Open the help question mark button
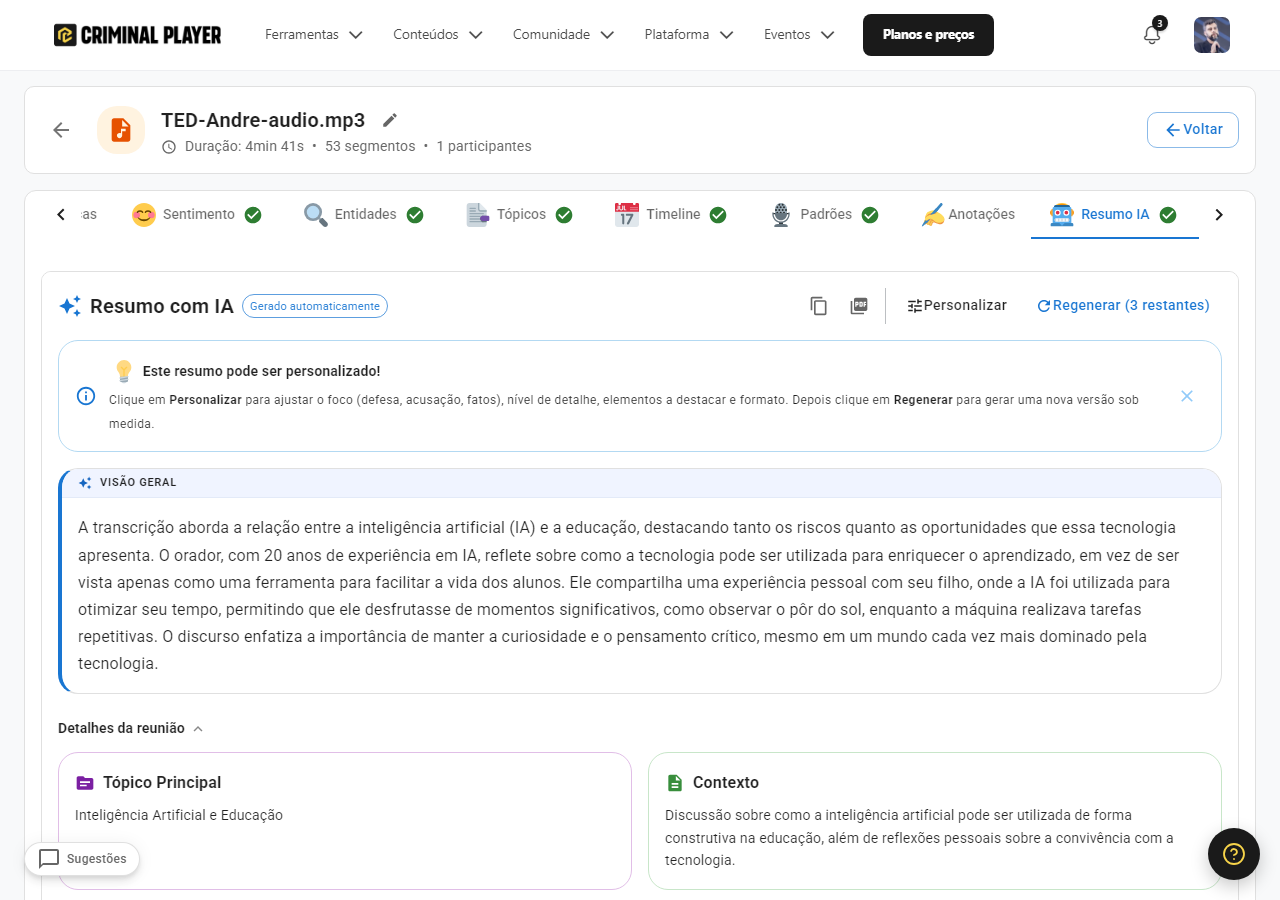Viewport: 1280px width, 900px height. (1234, 854)
